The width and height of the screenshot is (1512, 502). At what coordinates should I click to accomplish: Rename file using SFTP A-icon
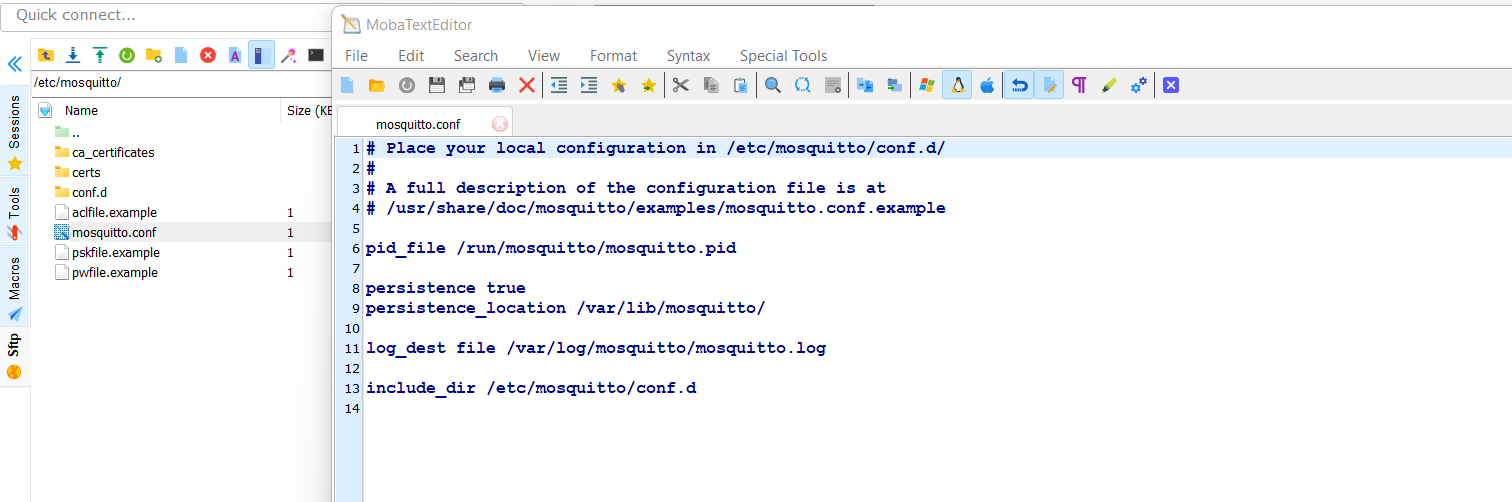tap(235, 55)
